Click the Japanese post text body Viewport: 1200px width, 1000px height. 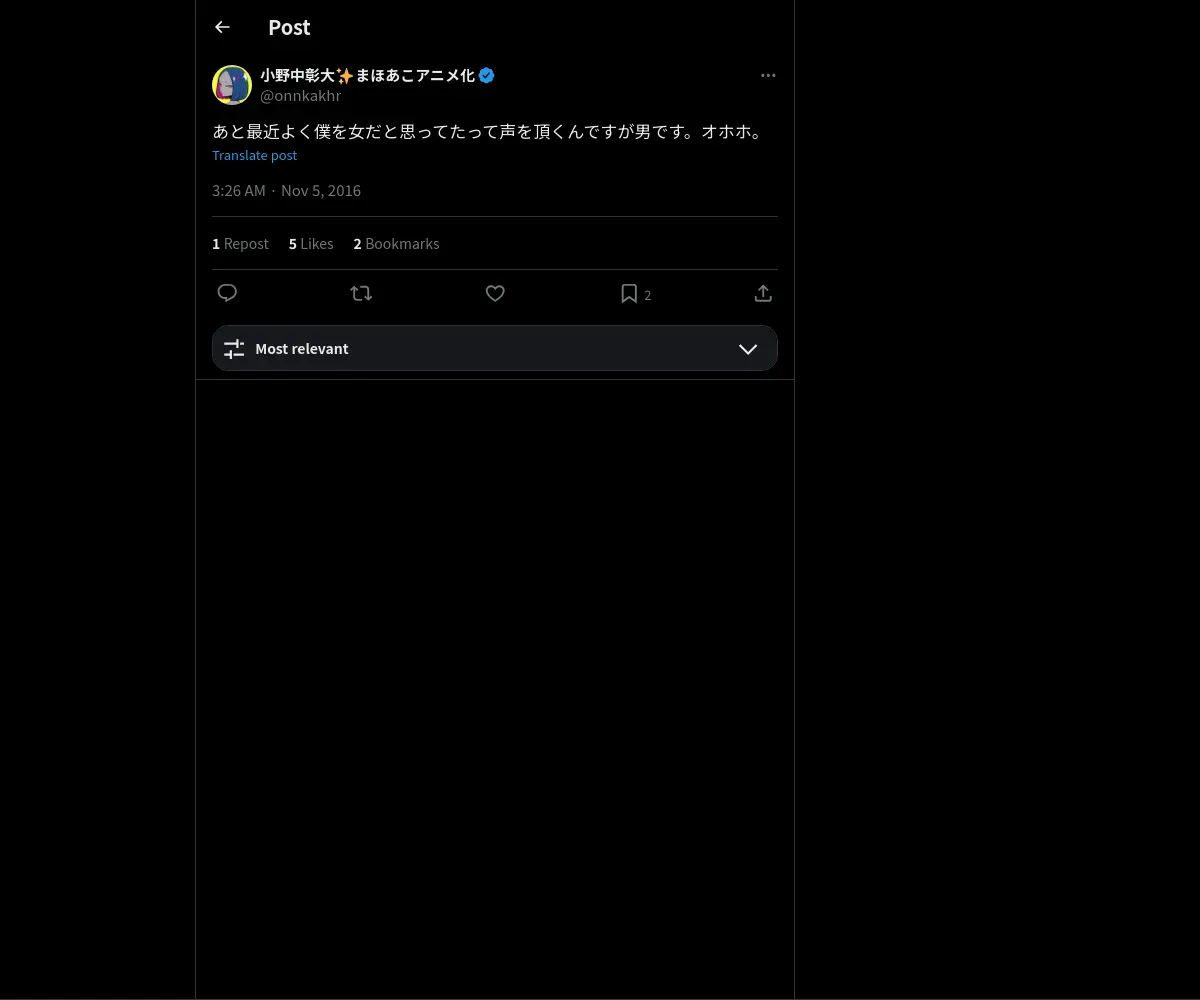(488, 131)
